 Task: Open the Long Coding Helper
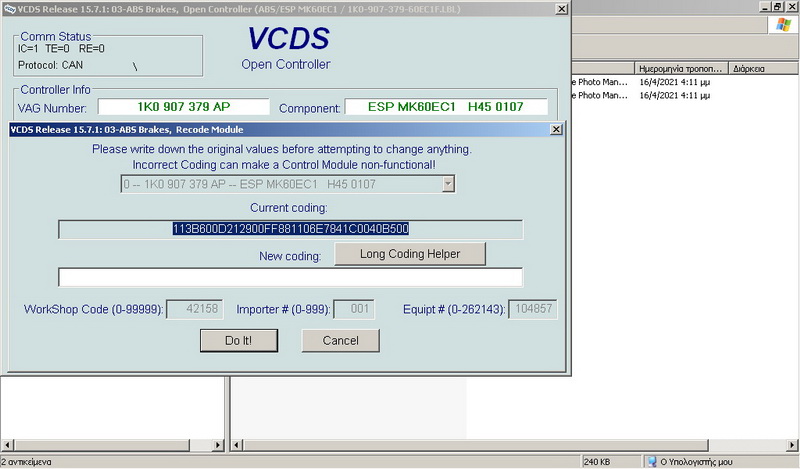410,254
